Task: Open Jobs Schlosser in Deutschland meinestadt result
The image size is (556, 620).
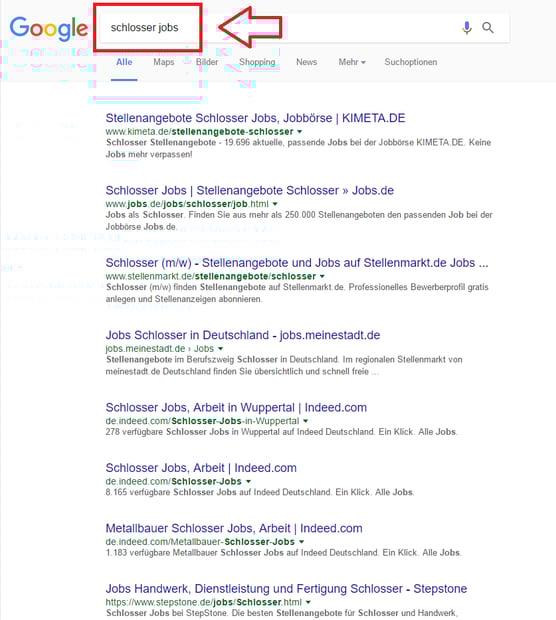Action: [243, 335]
